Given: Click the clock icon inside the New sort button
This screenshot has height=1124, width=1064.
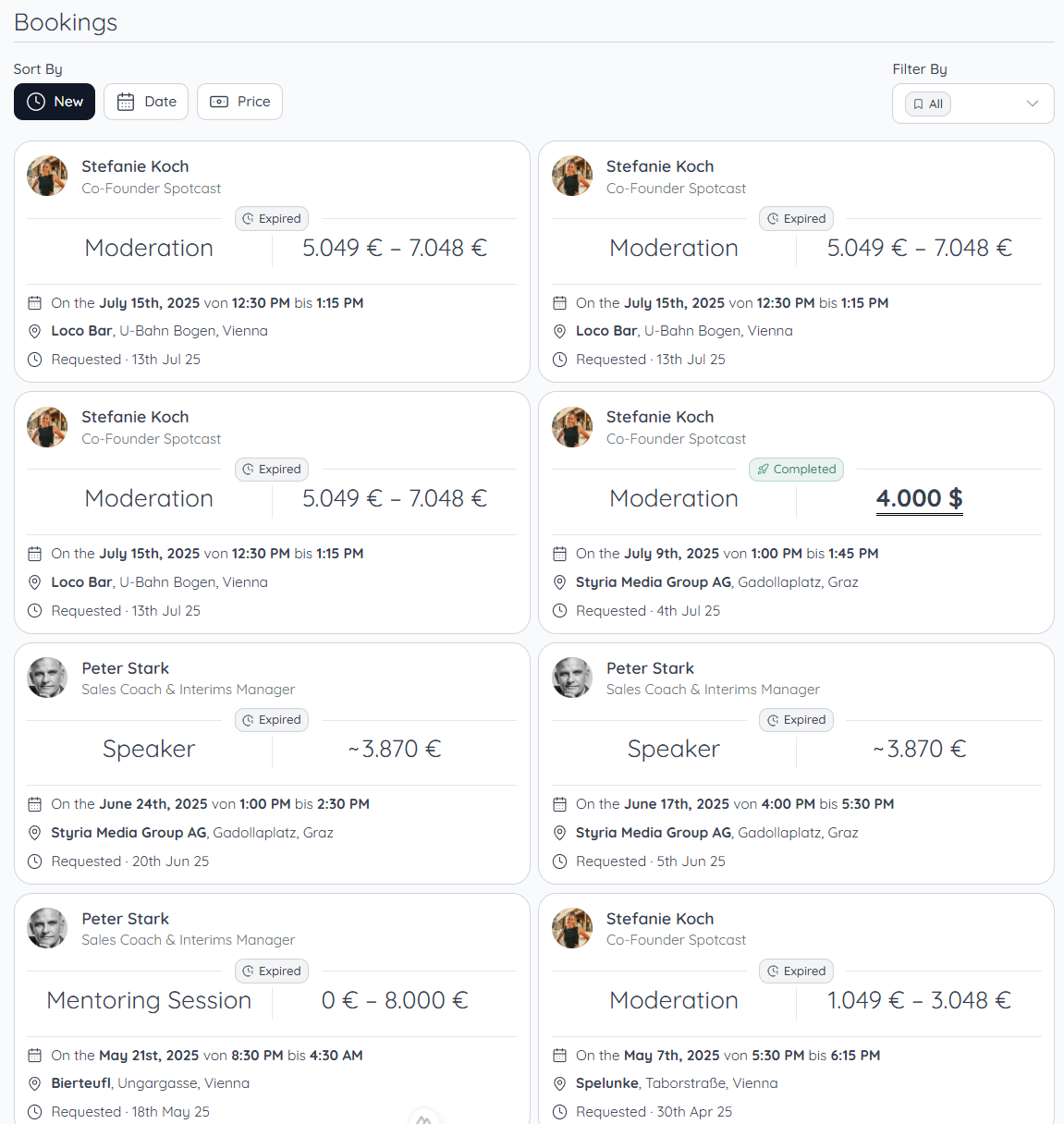Looking at the screenshot, I should coord(35,102).
